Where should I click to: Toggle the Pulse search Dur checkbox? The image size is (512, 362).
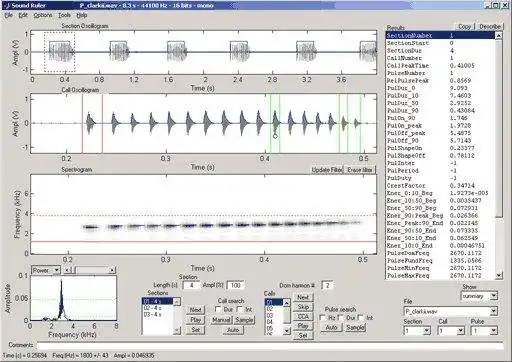341,318
